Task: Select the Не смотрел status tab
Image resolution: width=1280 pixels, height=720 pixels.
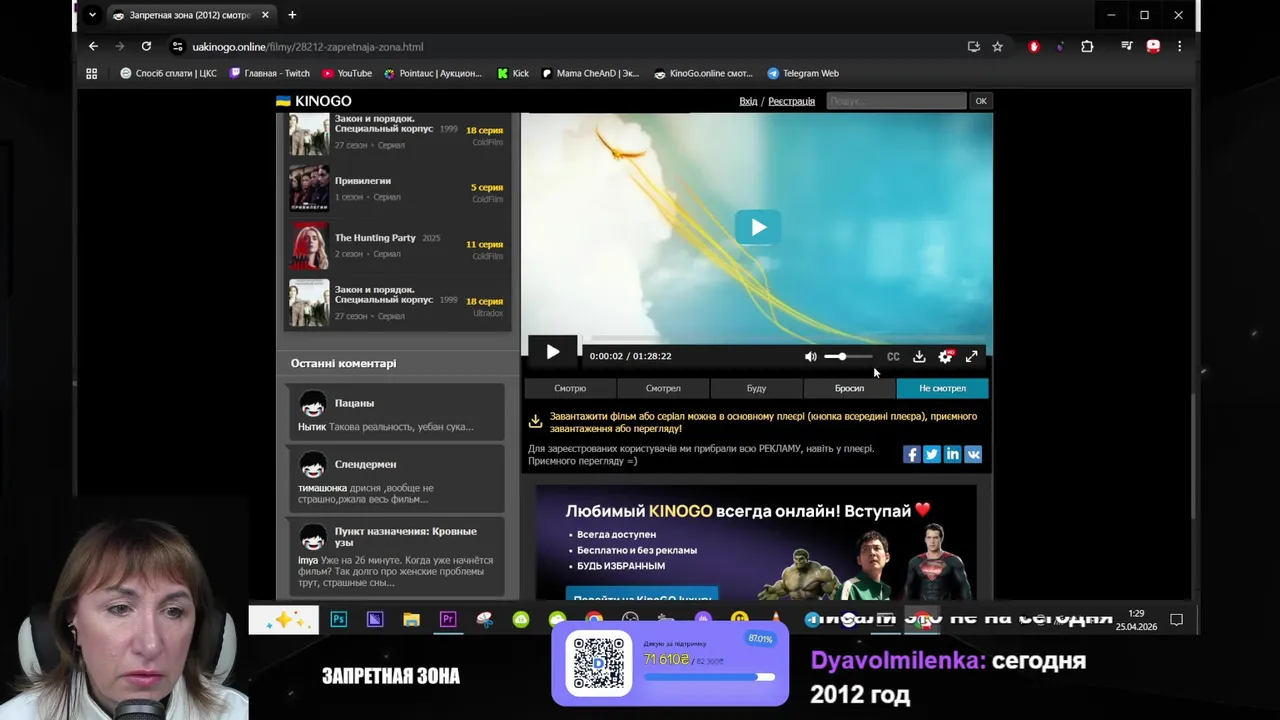Action: pyautogui.click(x=942, y=388)
